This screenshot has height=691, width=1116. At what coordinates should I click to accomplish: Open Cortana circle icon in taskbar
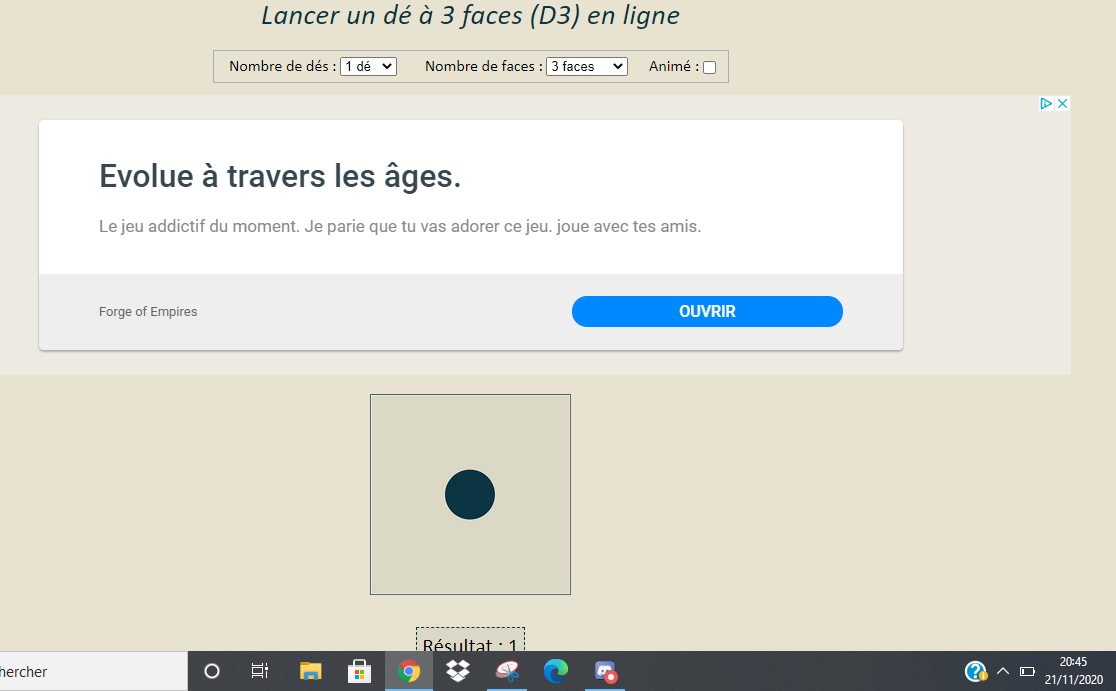pos(212,671)
